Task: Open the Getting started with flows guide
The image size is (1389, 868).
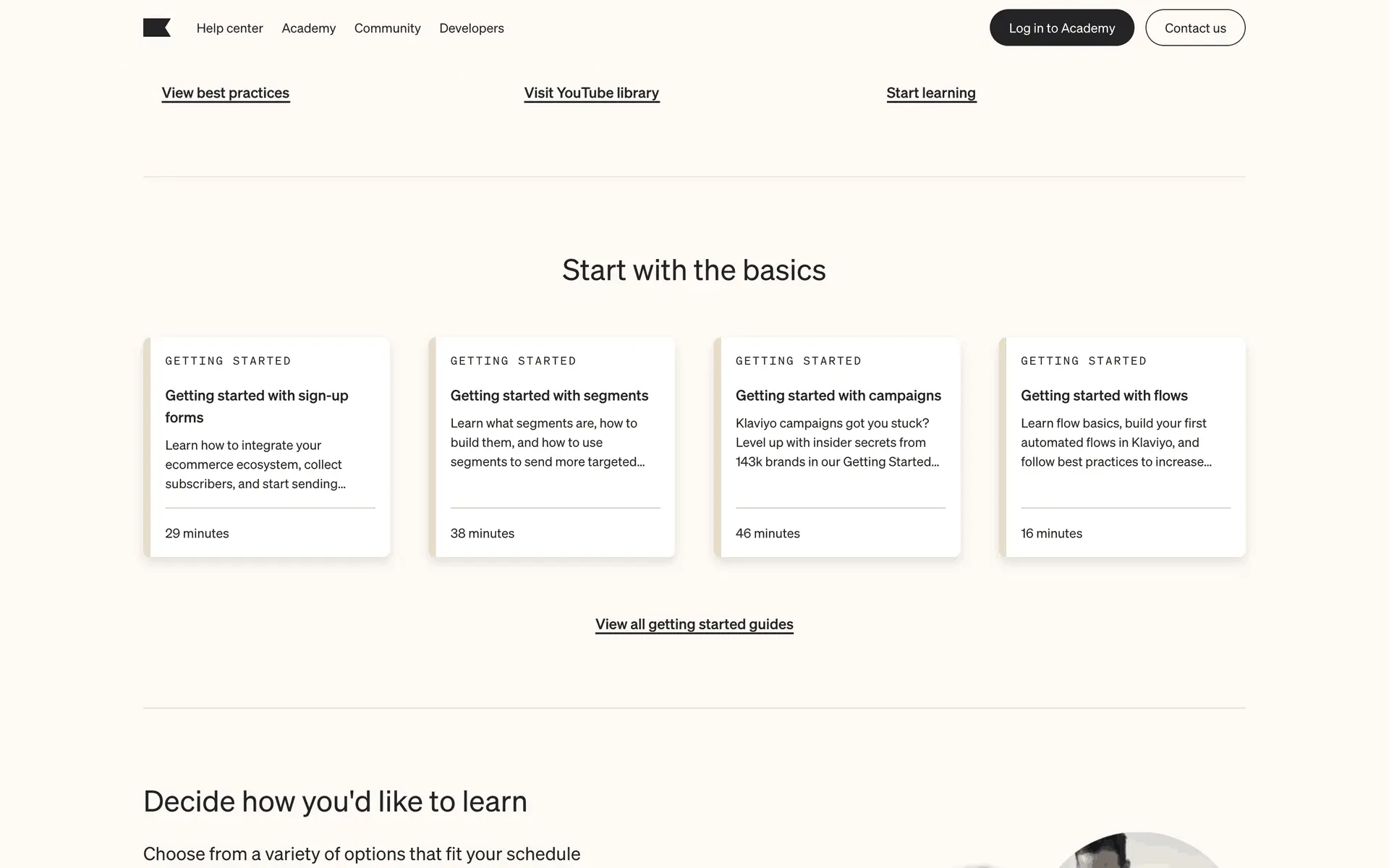Action: coord(1103,396)
